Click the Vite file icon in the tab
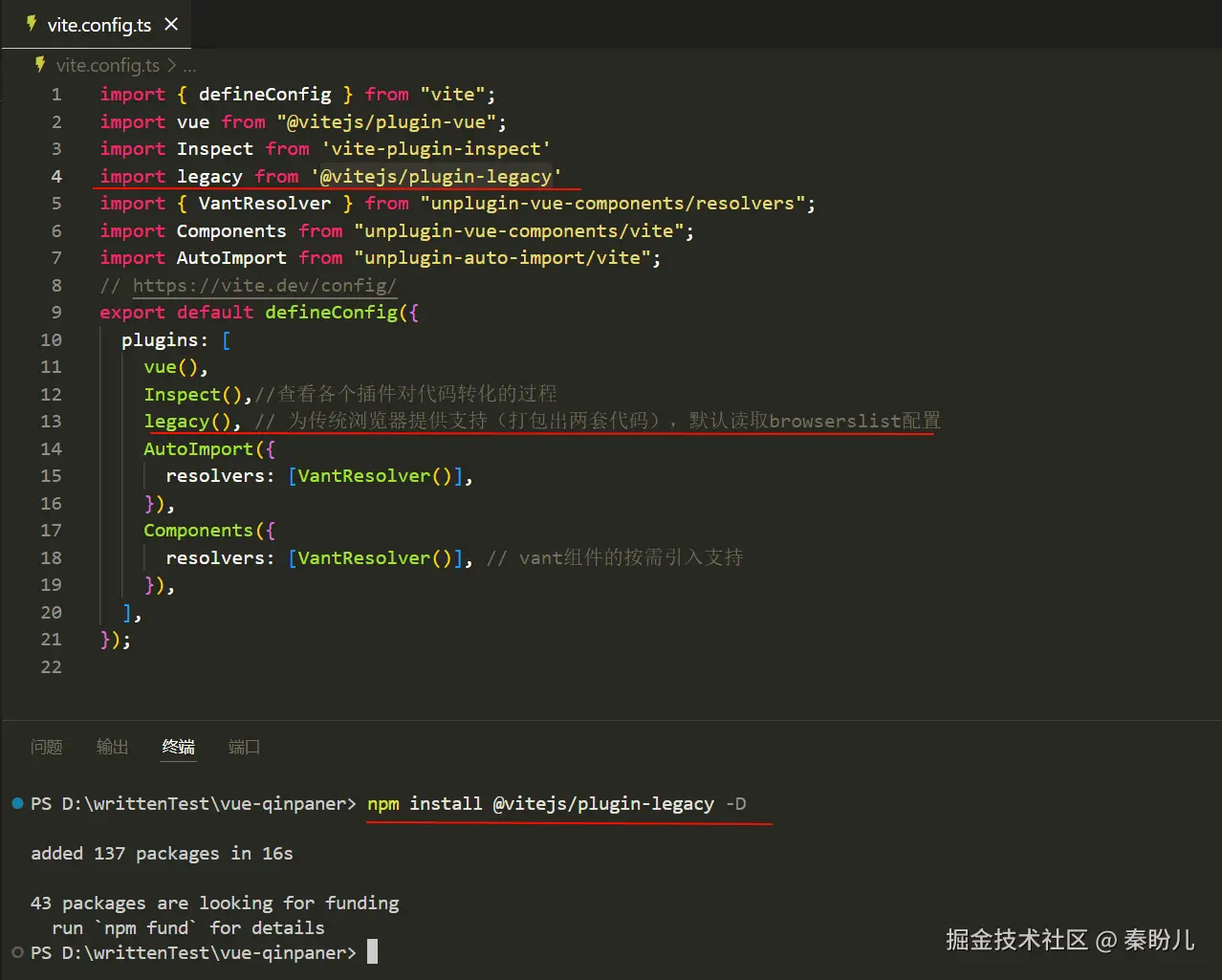Image resolution: width=1222 pixels, height=980 pixels. (x=32, y=24)
